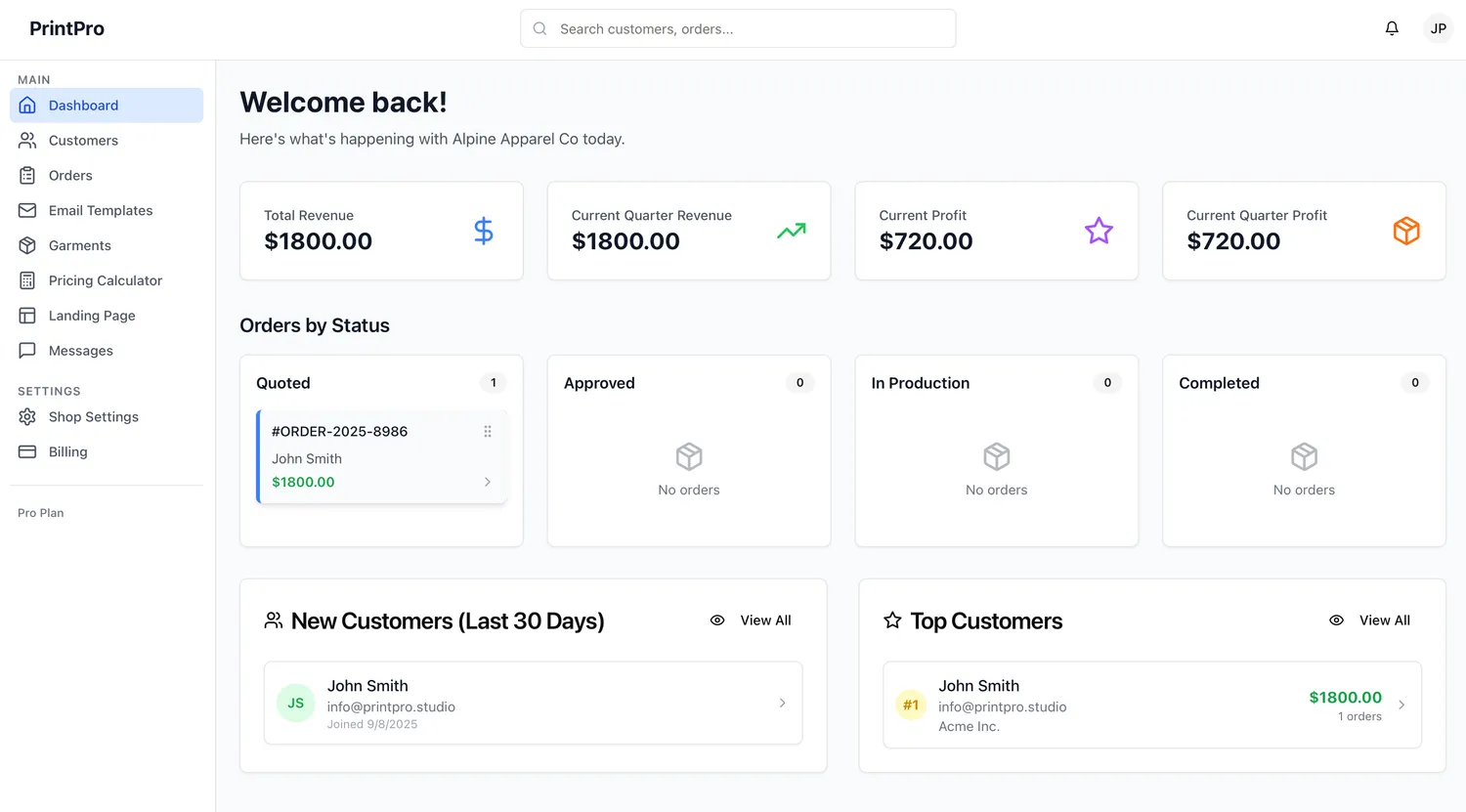Open the Pricing Calculator page
Viewport: 1466px width, 812px height.
tap(106, 280)
